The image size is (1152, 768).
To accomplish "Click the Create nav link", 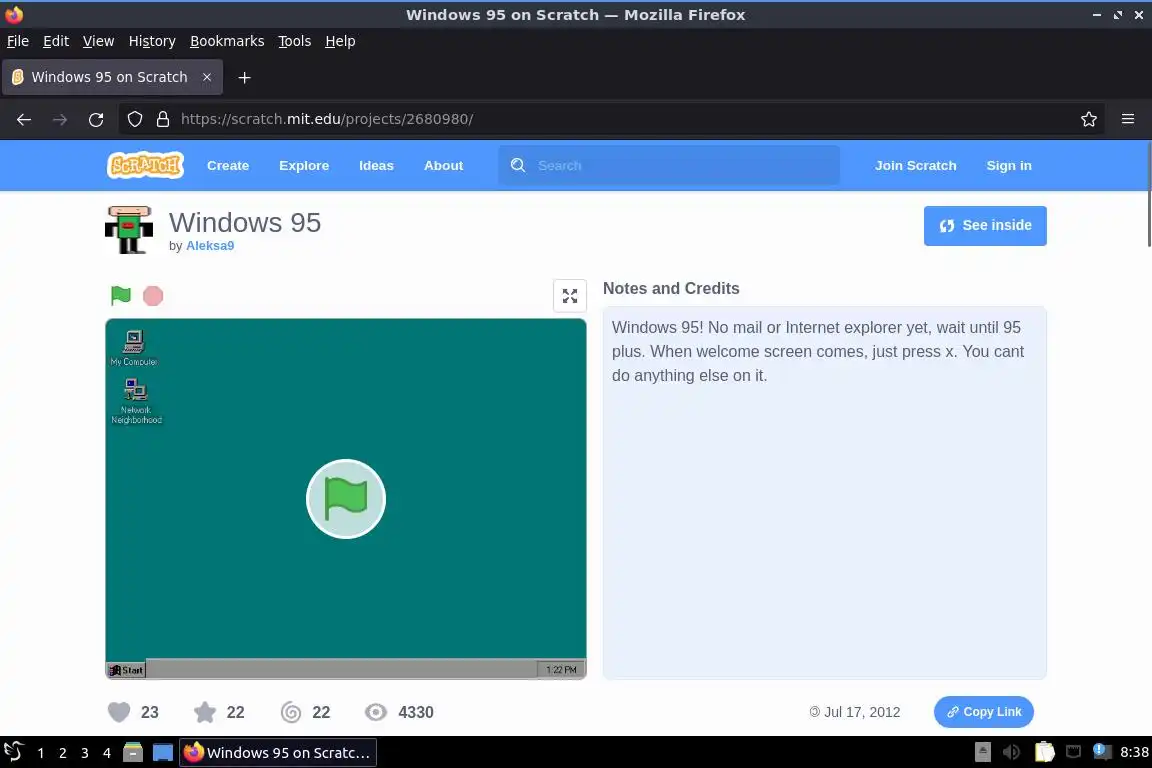I will pyautogui.click(x=228, y=165).
